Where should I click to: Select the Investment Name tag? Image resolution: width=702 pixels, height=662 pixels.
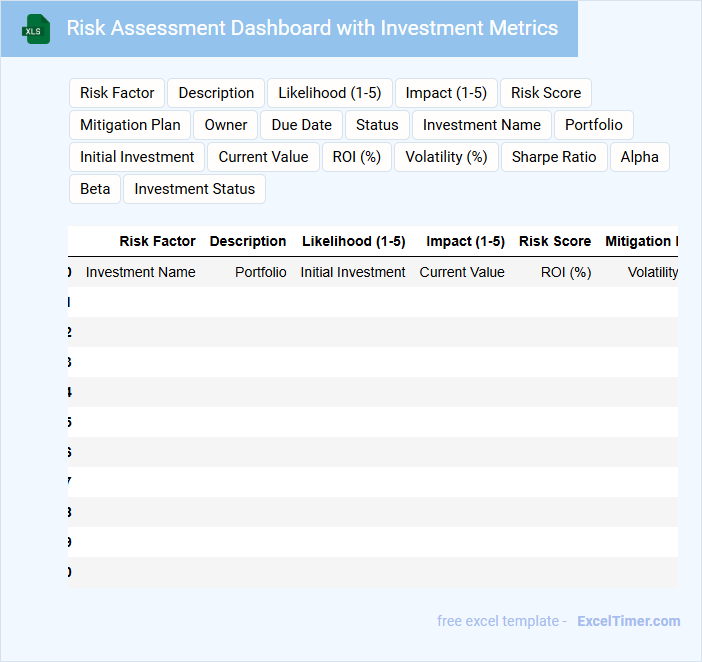(482, 125)
